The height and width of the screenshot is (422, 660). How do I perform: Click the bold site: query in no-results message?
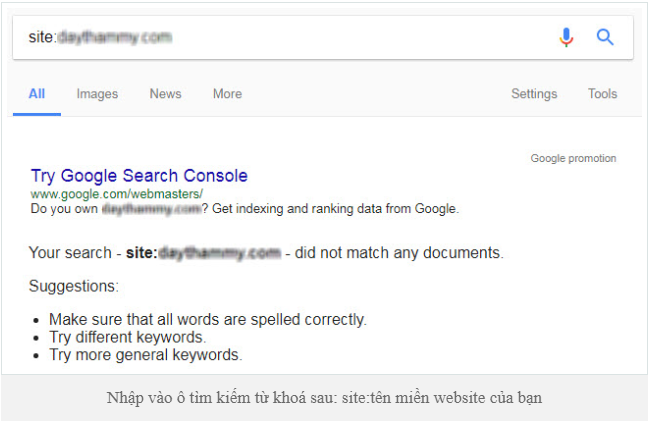203,253
